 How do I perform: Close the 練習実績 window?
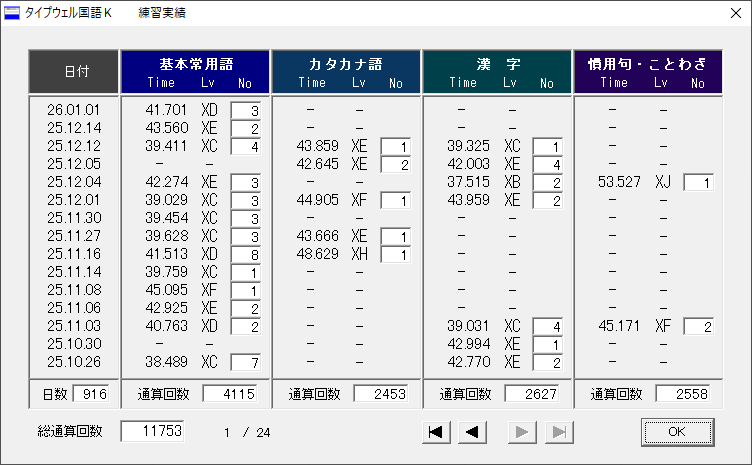coord(736,13)
